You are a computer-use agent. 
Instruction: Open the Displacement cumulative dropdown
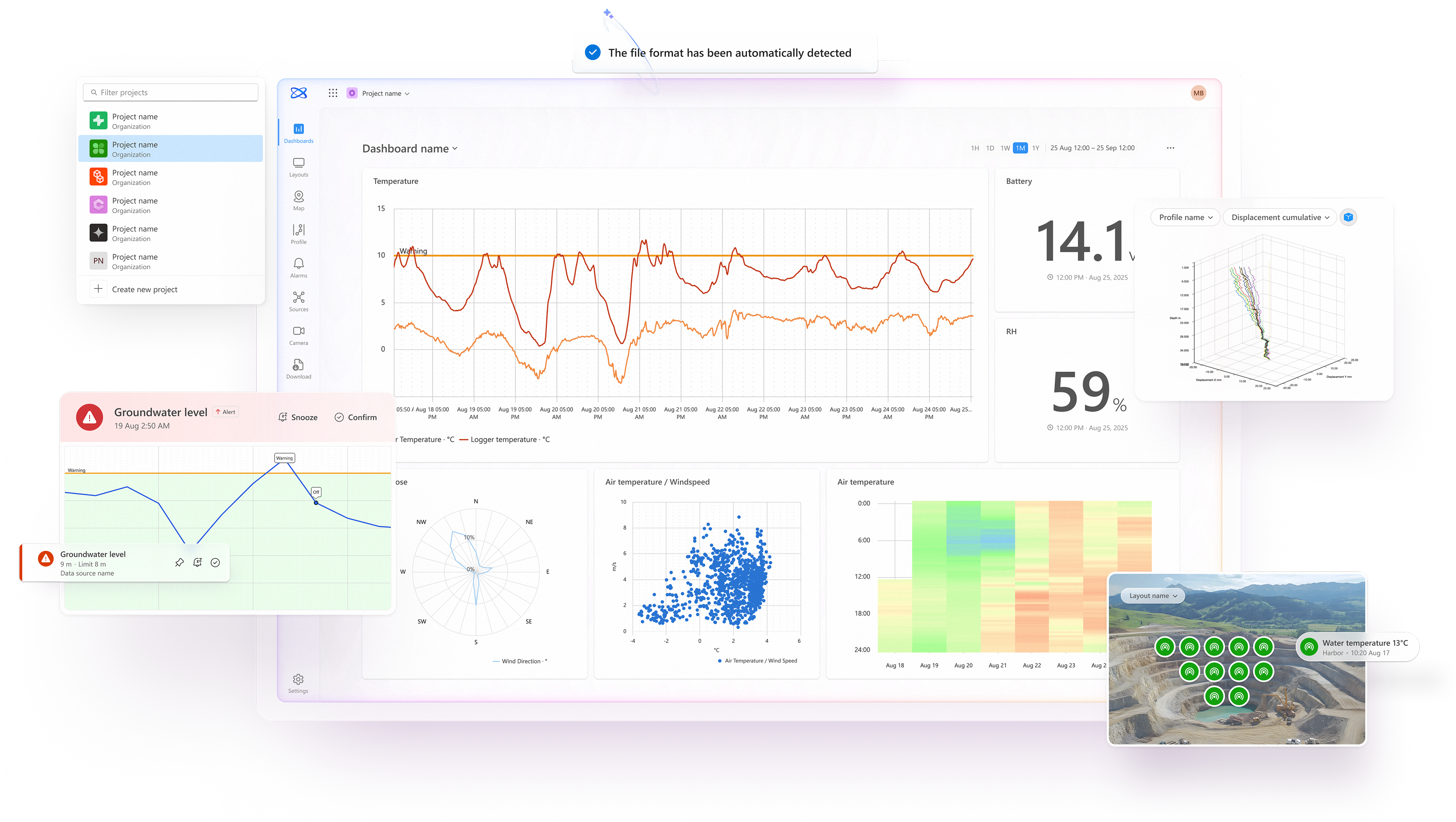point(1280,217)
